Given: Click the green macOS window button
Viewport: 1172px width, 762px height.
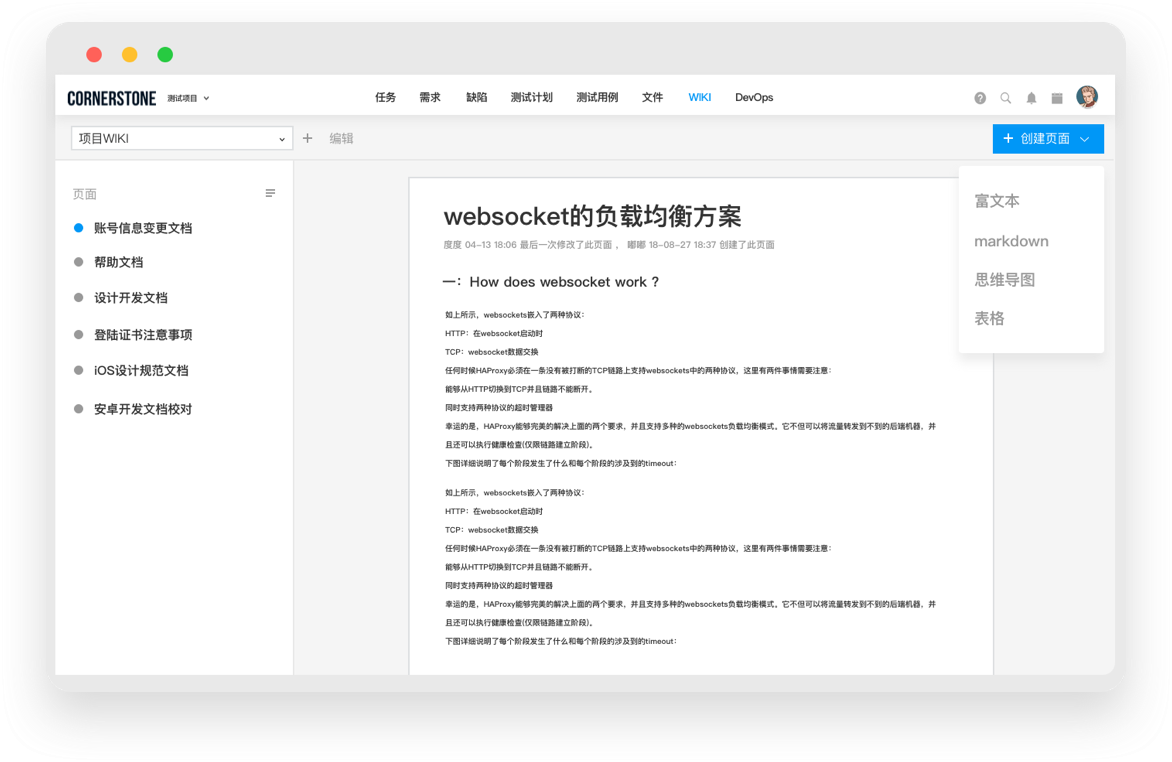Looking at the screenshot, I should (164, 54).
